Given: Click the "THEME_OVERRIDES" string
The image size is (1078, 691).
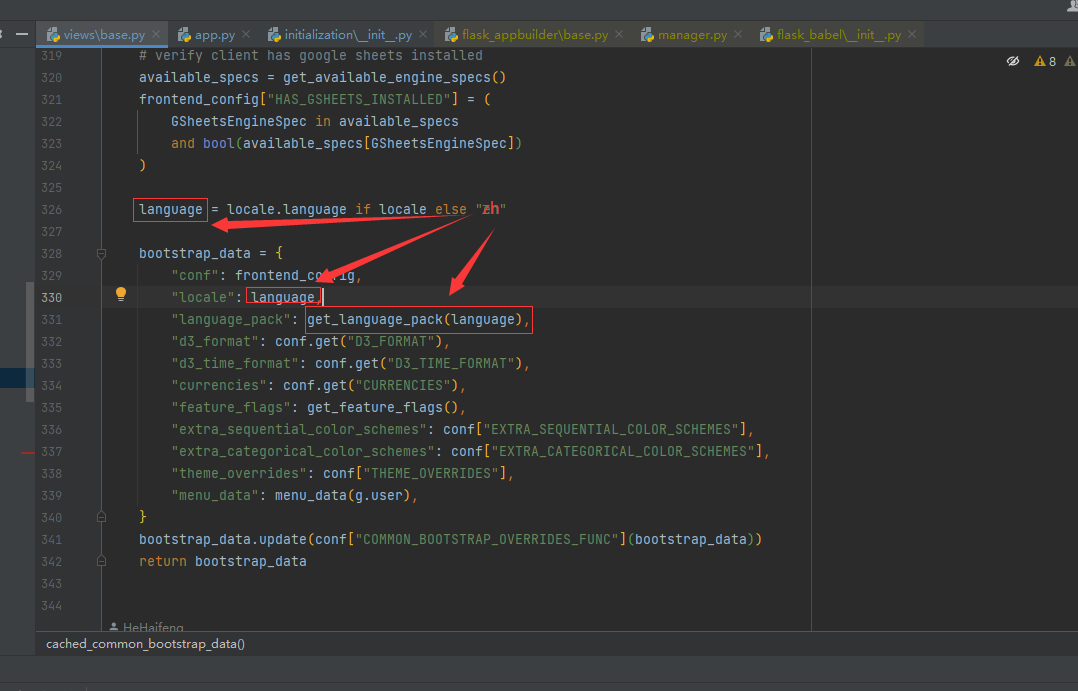Looking at the screenshot, I should coord(431,474).
